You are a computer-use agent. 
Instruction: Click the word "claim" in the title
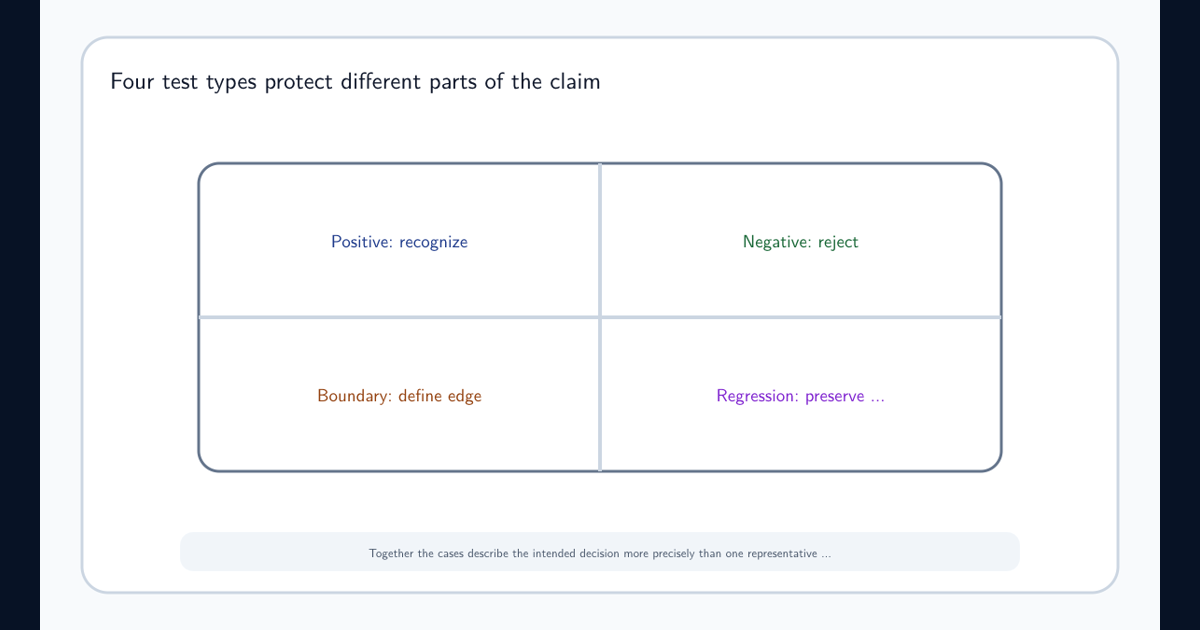(x=574, y=82)
